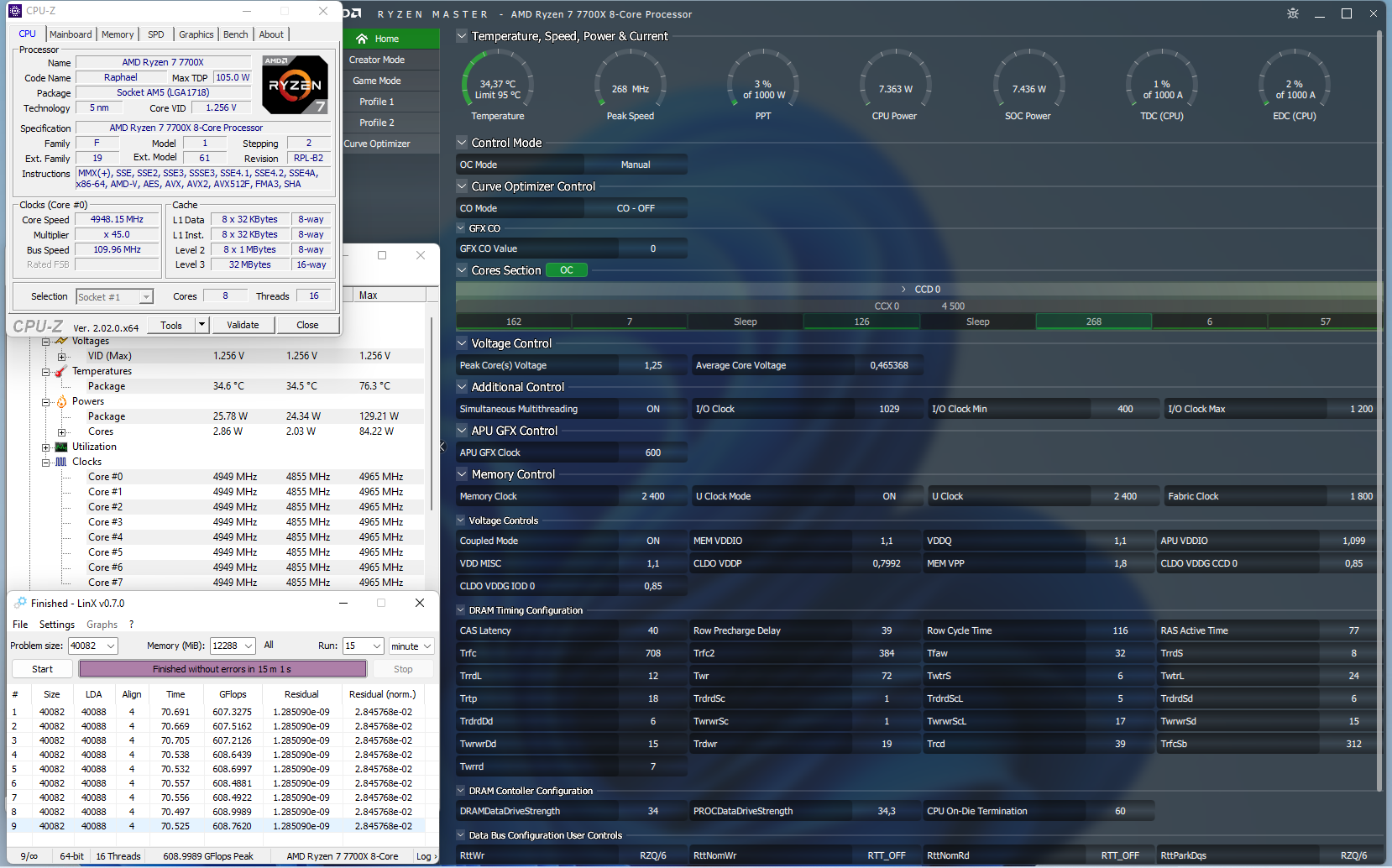Collapse the Memory Control section

pos(462,474)
